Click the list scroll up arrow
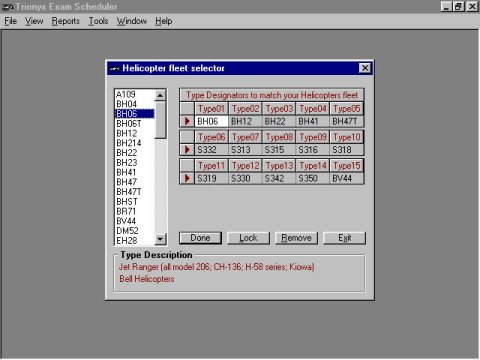 point(160,95)
